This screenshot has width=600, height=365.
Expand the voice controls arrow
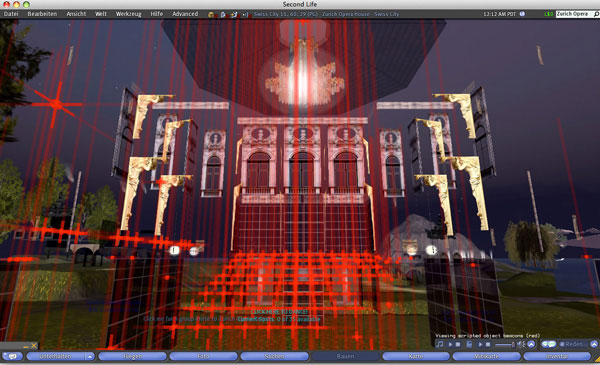[594, 344]
